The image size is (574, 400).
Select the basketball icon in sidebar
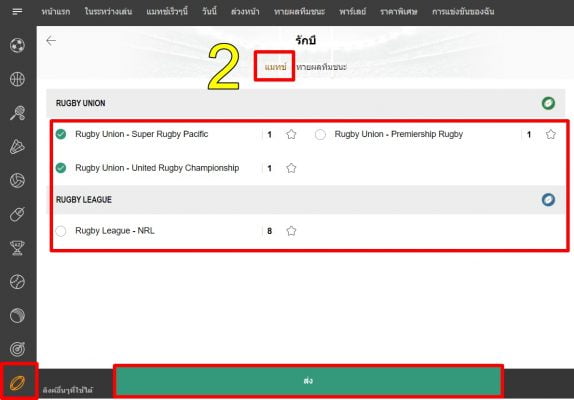point(17,79)
